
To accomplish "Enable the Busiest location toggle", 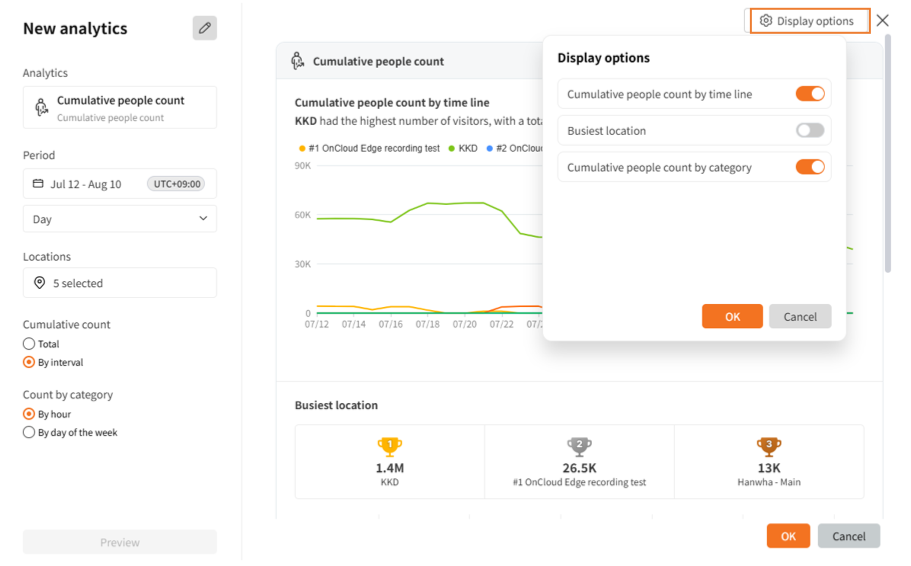I will tap(809, 131).
